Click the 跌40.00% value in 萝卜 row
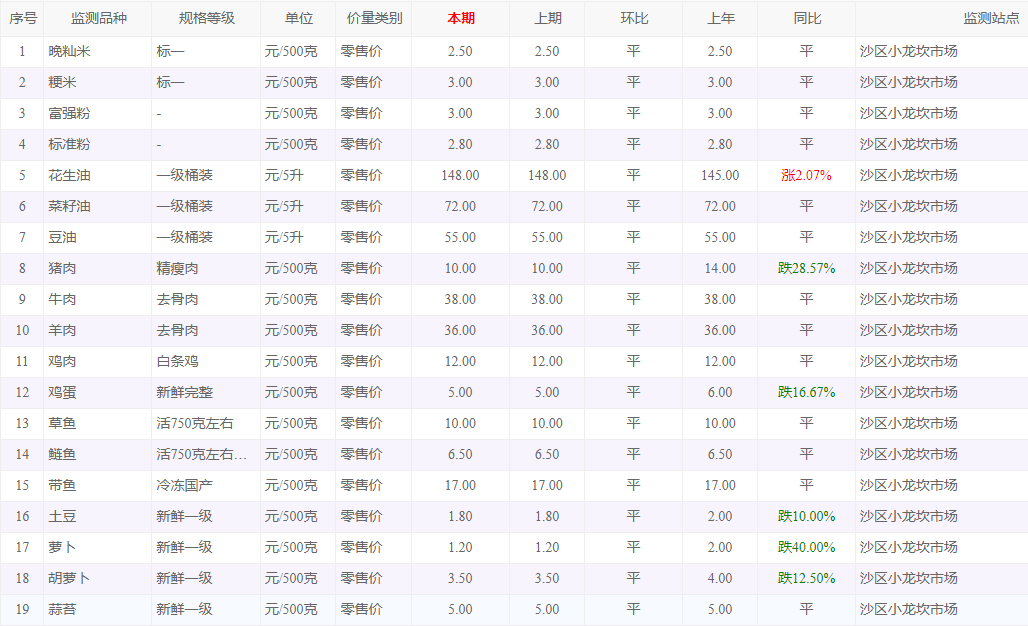Image resolution: width=1028 pixels, height=626 pixels. pos(806,547)
